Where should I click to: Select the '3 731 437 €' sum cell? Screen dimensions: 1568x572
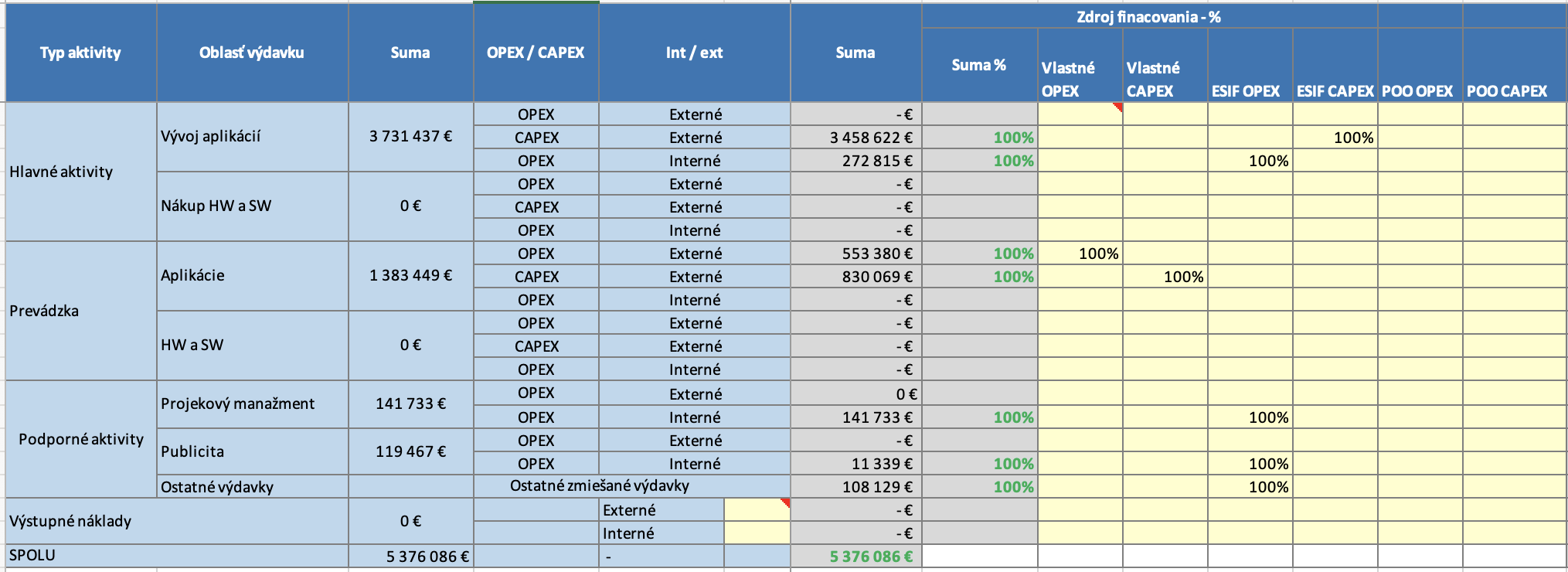pos(410,137)
